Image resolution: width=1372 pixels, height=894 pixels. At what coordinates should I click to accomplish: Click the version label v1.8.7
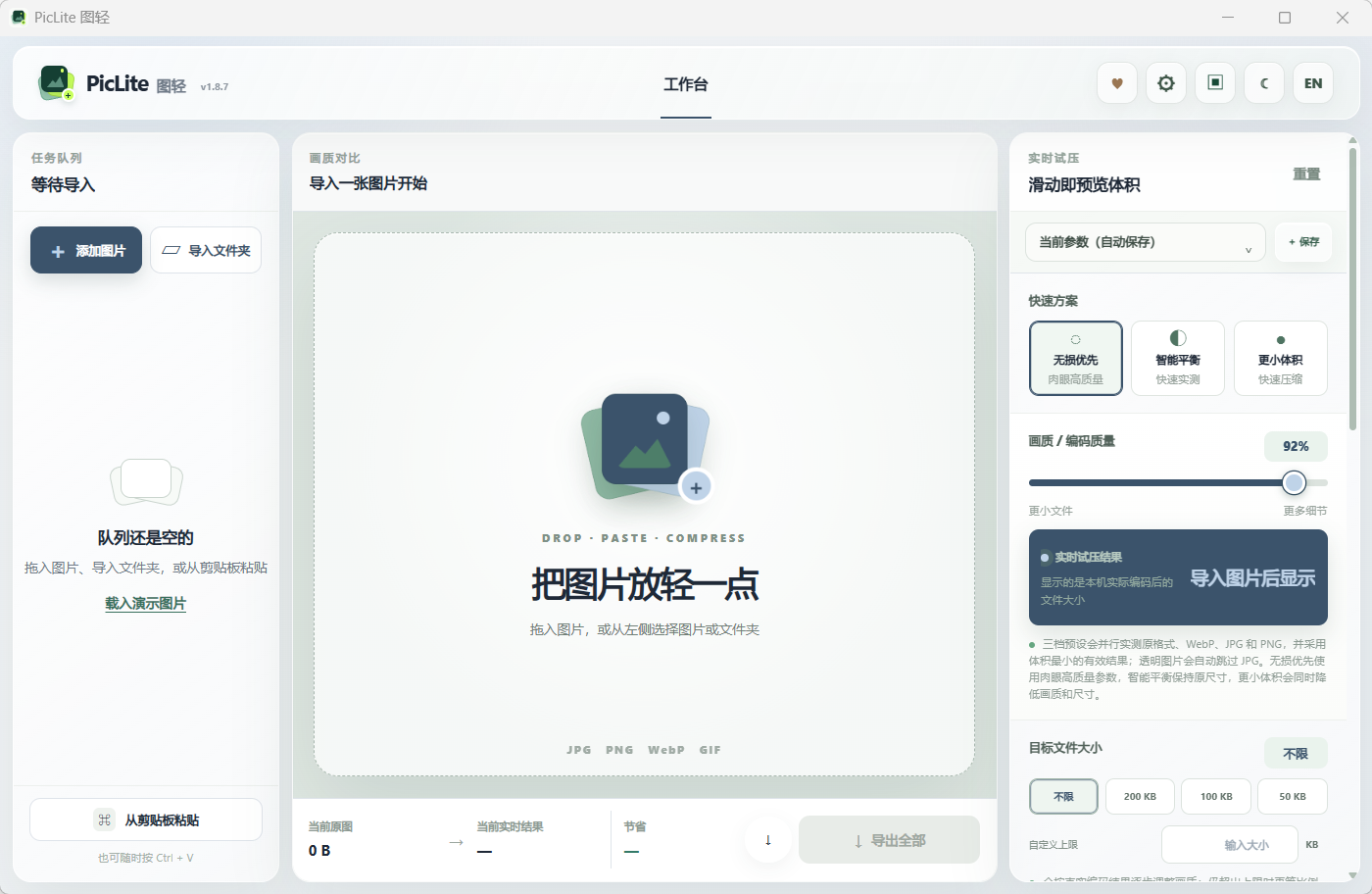[x=215, y=86]
